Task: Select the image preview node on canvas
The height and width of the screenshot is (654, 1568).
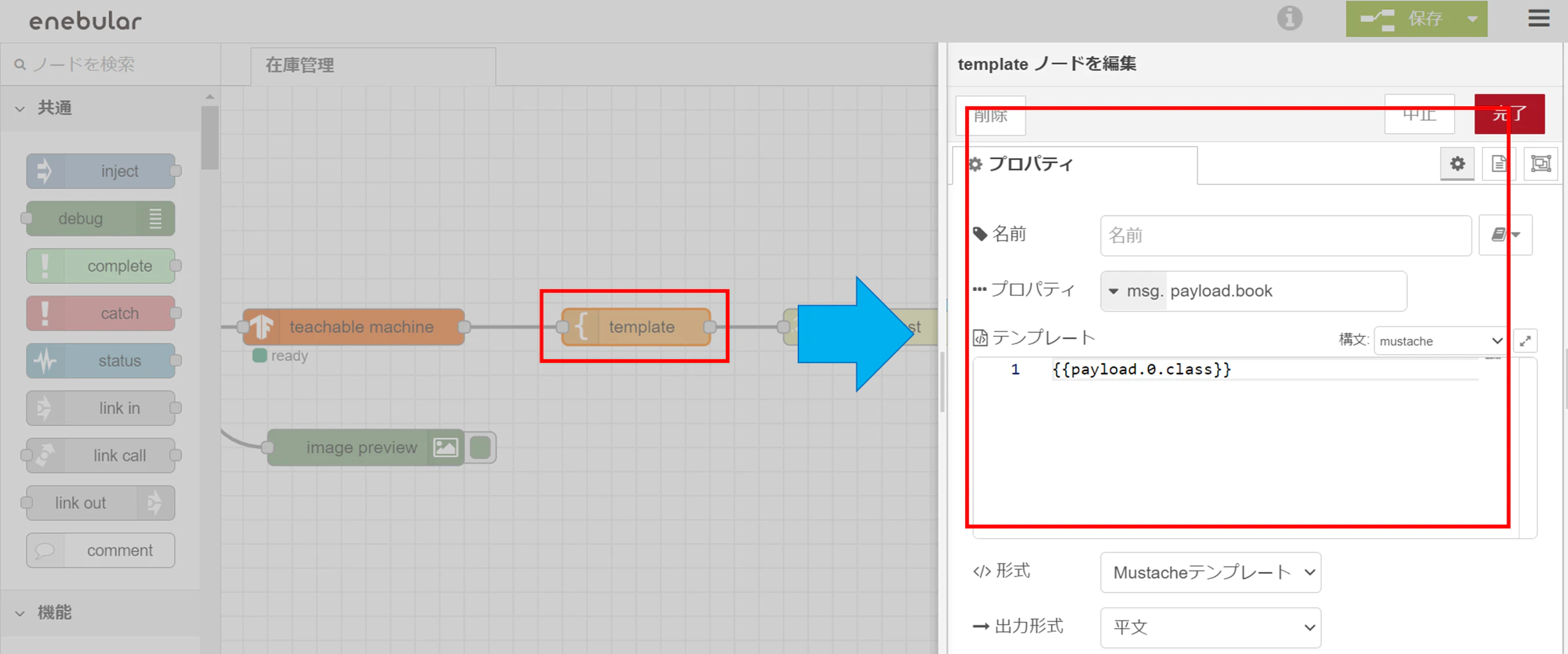Action: pyautogui.click(x=365, y=447)
